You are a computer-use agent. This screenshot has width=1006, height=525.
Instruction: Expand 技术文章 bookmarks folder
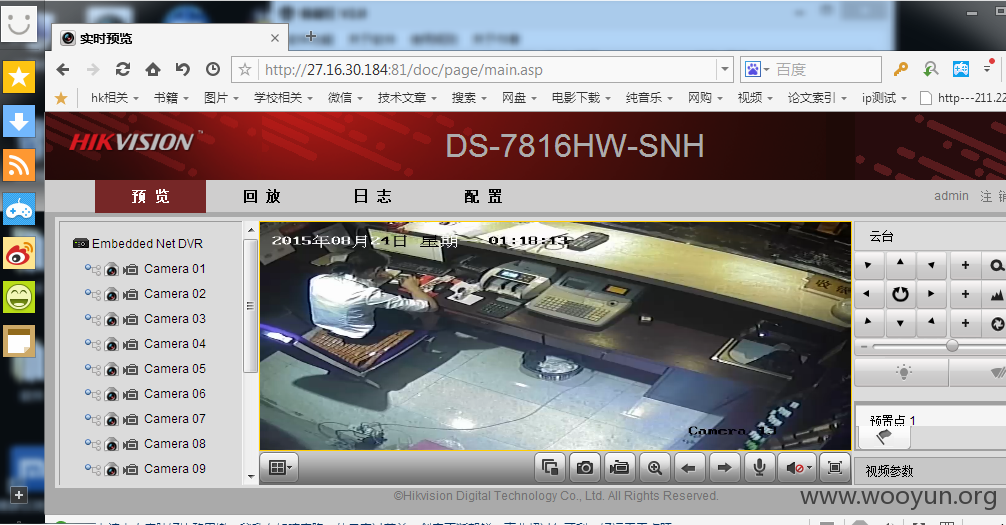pos(407,98)
